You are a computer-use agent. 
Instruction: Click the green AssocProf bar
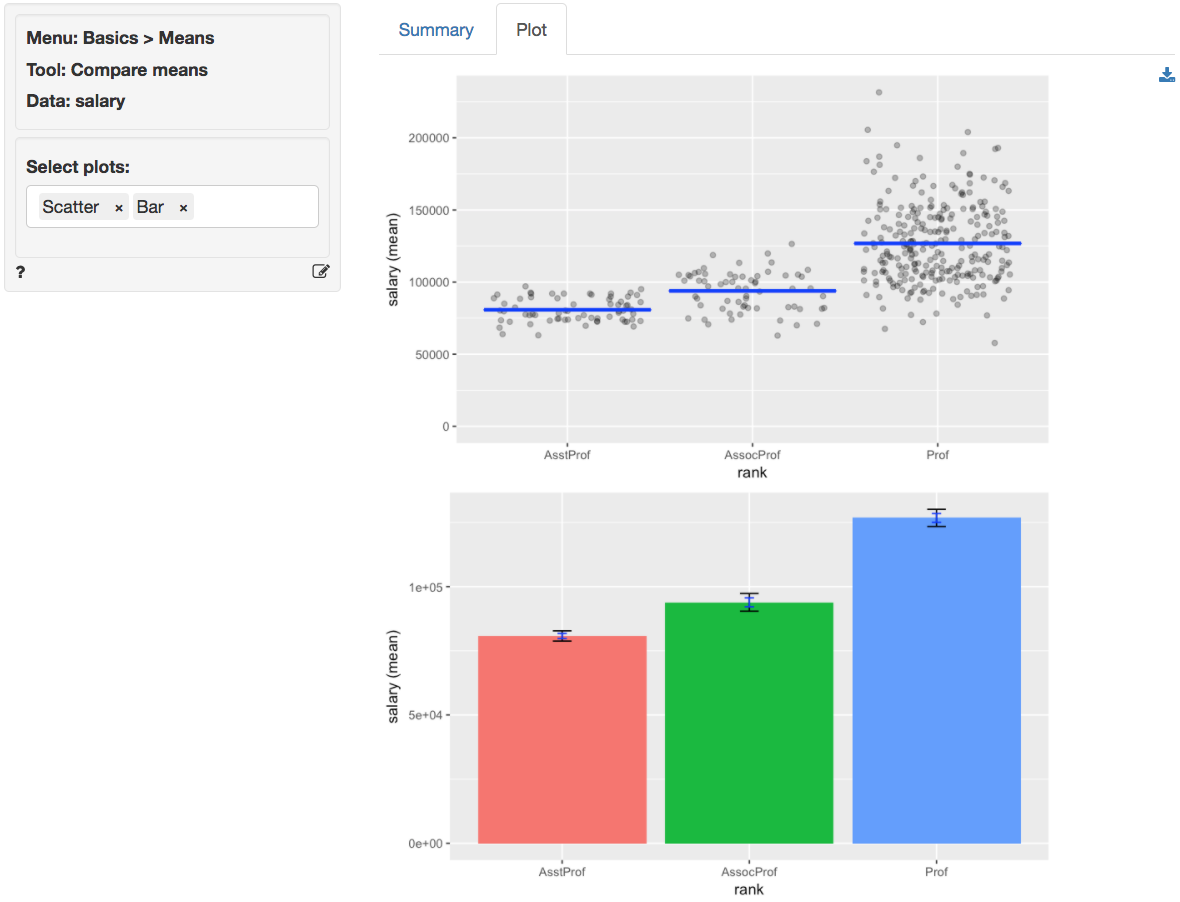click(x=749, y=720)
